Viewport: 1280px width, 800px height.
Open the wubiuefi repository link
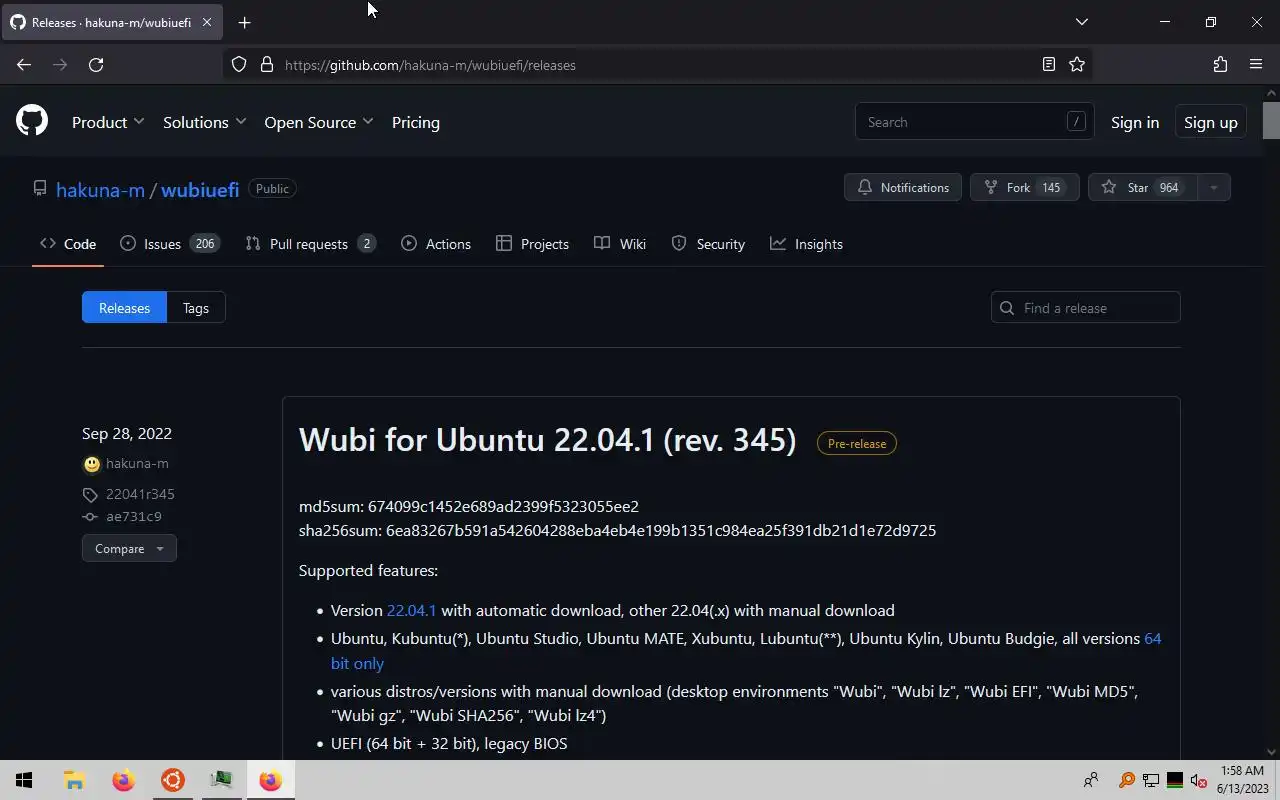200,189
